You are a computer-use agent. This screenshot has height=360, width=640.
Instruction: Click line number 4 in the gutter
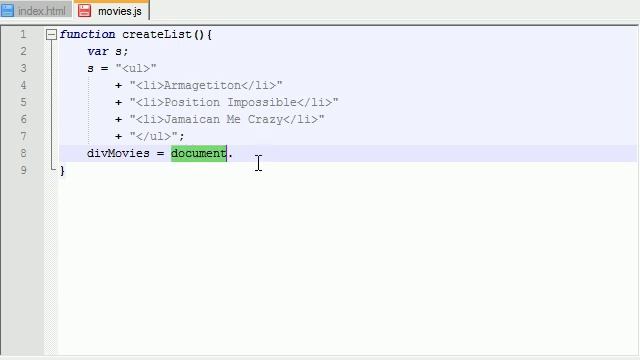[x=23, y=85]
